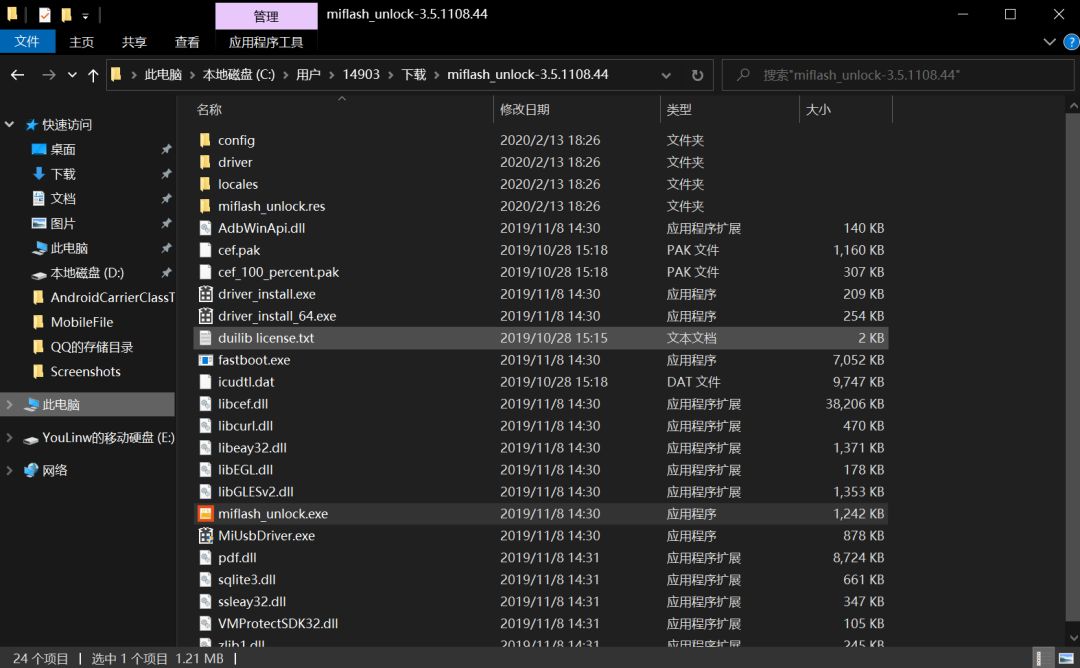Select the driver folder icon
Image resolution: width=1080 pixels, height=668 pixels.
(205, 163)
